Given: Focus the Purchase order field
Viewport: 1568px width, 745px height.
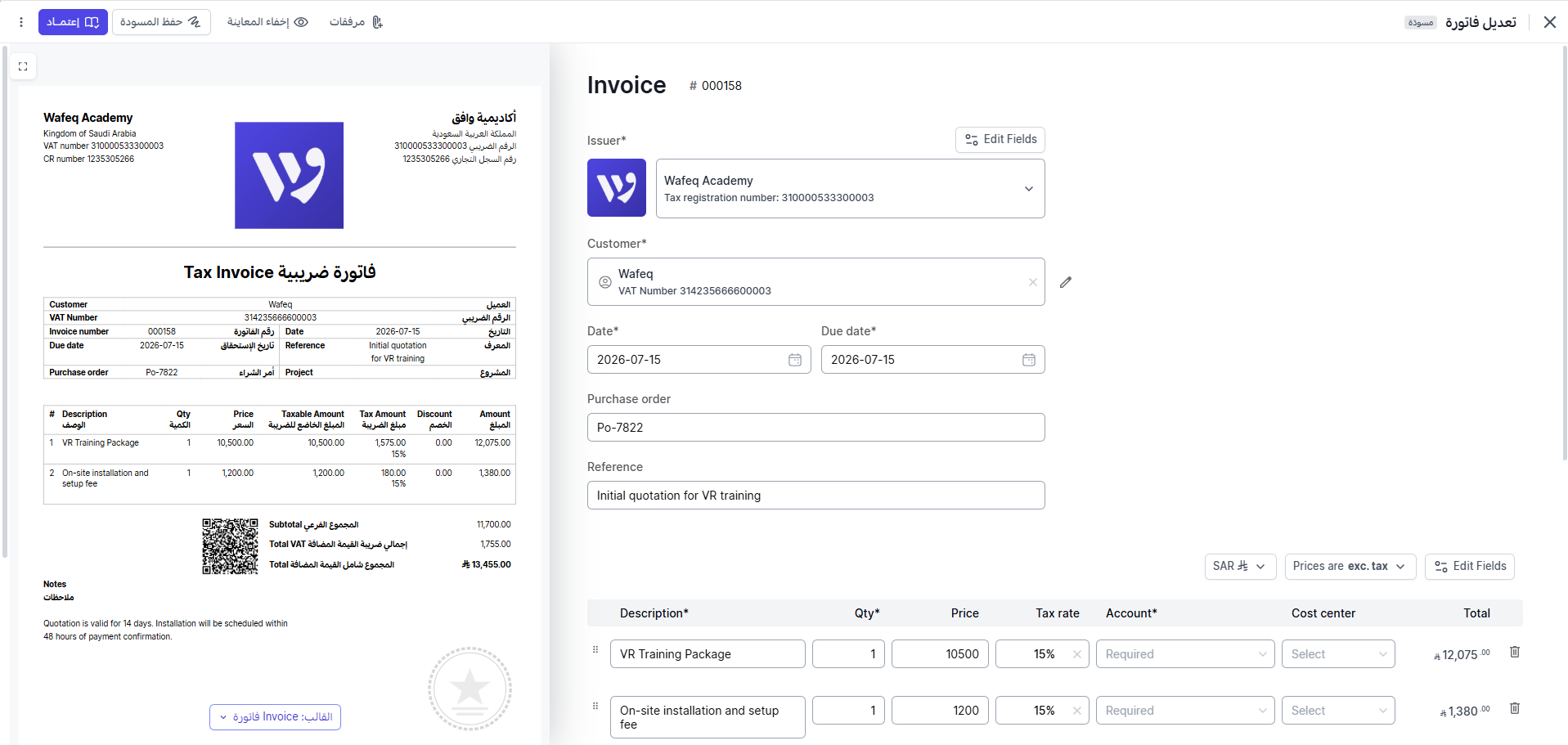Looking at the screenshot, I should pyautogui.click(x=815, y=428).
